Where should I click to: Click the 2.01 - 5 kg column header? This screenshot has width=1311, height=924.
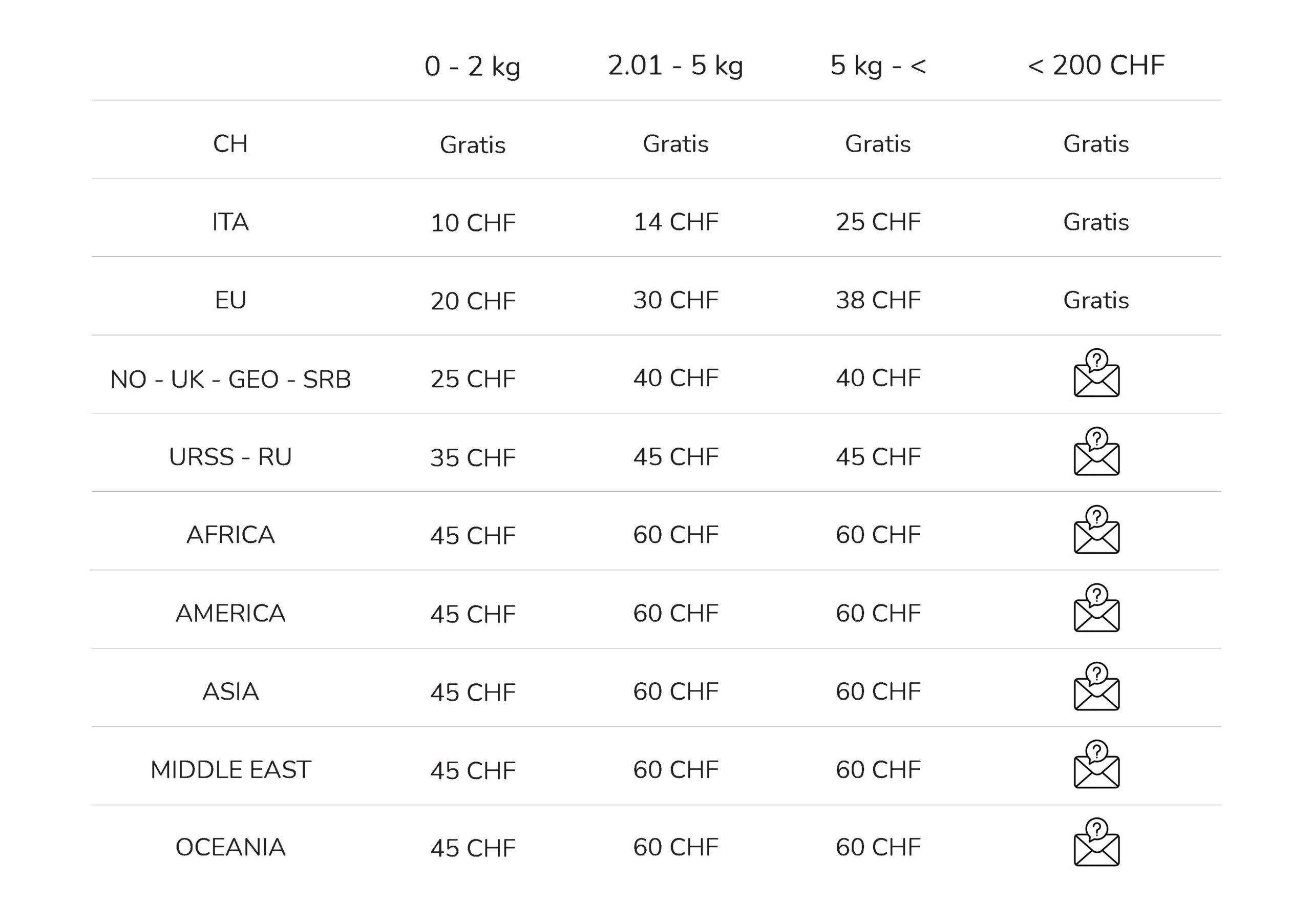pyautogui.click(x=675, y=66)
